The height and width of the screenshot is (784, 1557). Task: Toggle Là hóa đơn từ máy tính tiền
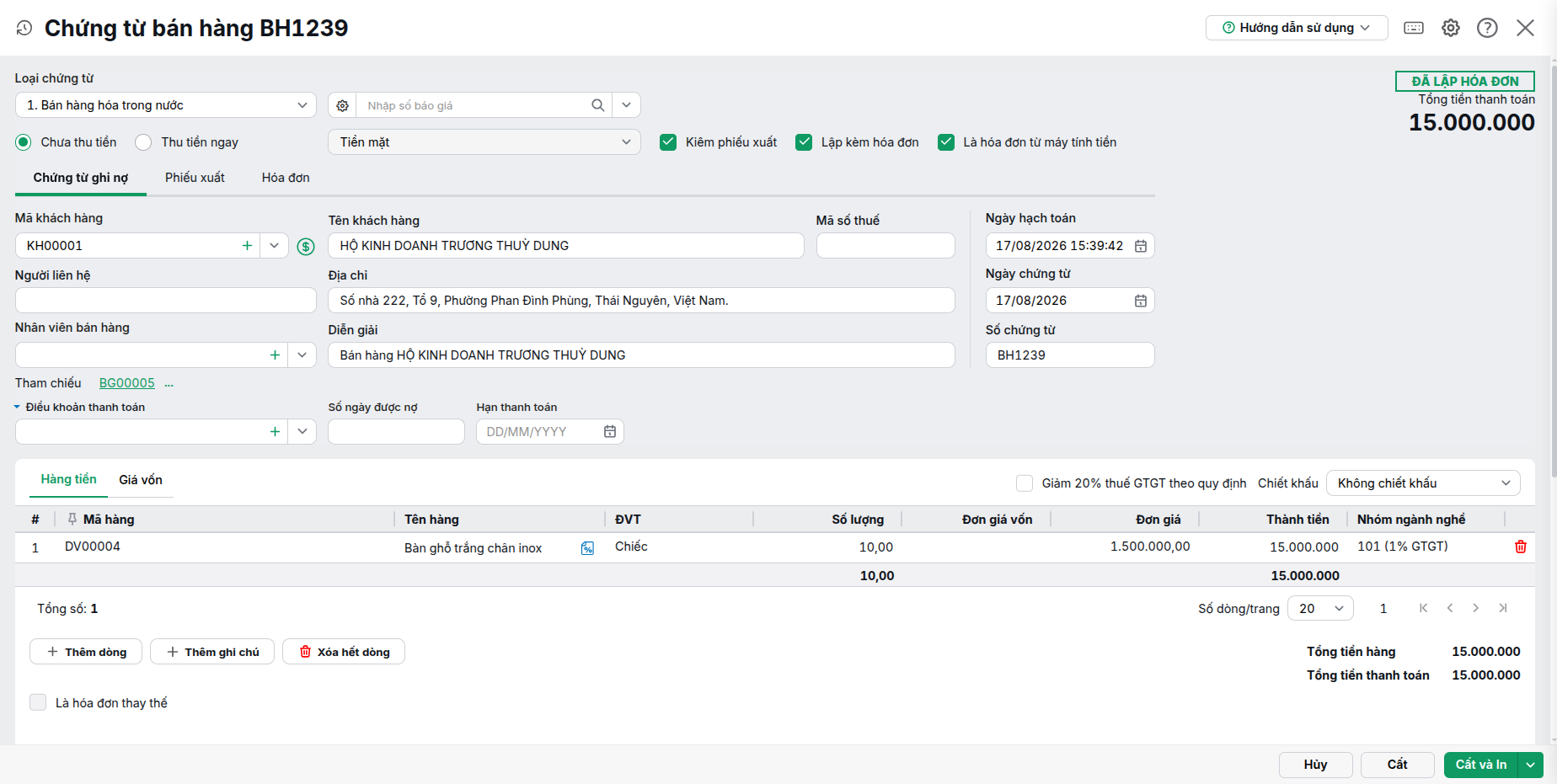pyautogui.click(x=946, y=142)
